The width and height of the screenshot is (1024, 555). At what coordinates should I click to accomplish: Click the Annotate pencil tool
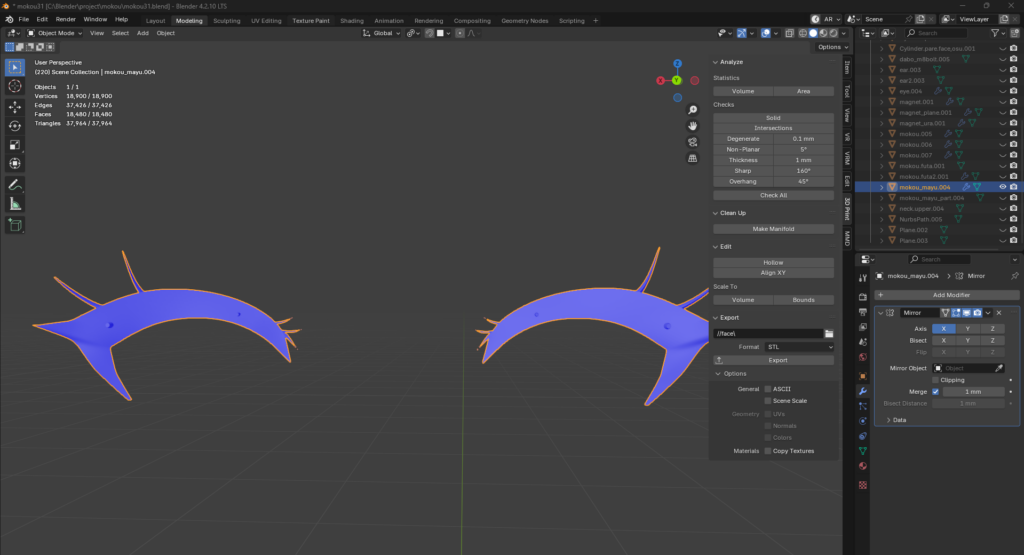pos(15,185)
